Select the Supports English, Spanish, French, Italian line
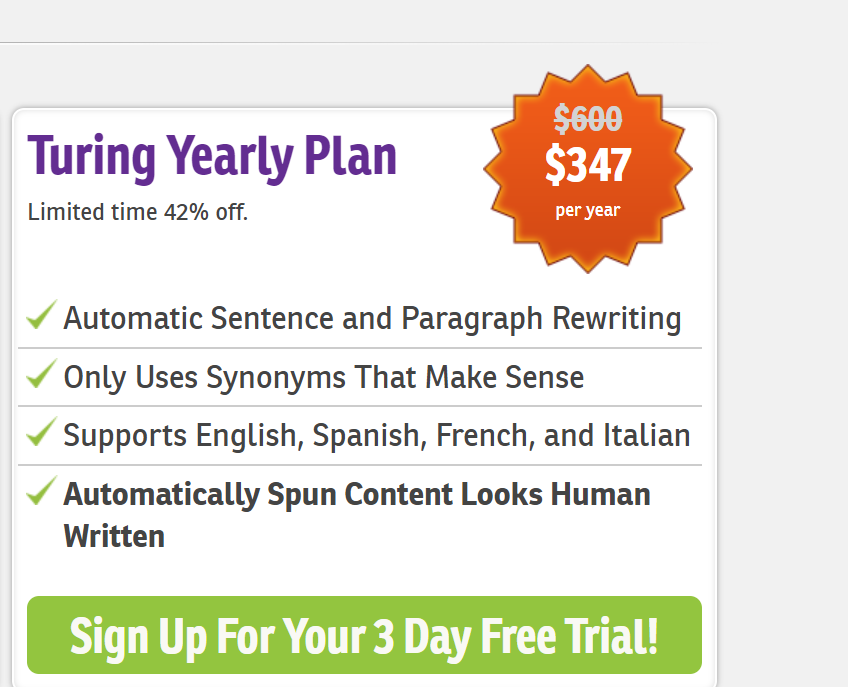 pos(377,435)
